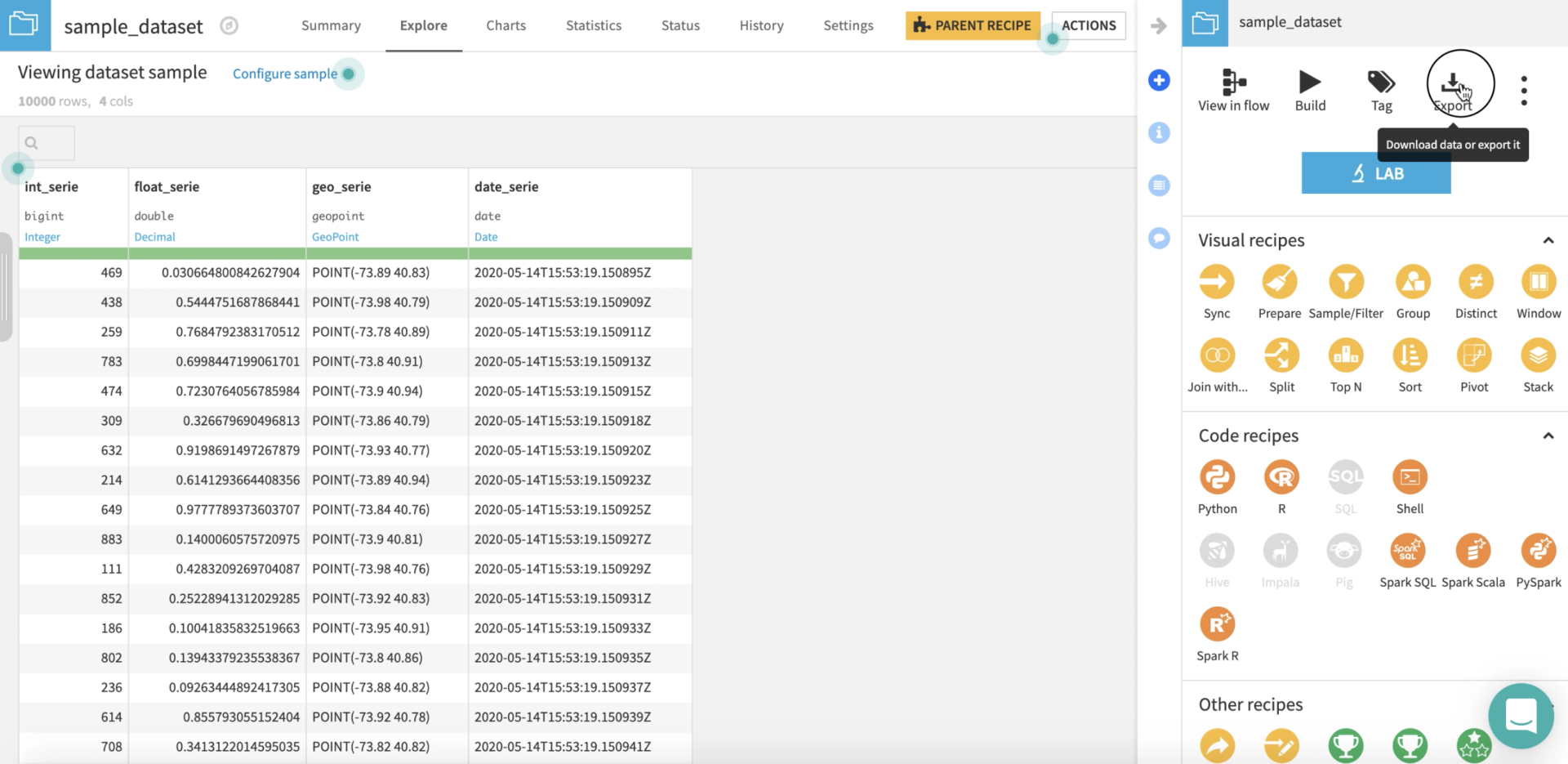Click the Prepare recipe icon
The height and width of the screenshot is (764, 1568).
pos(1279,283)
